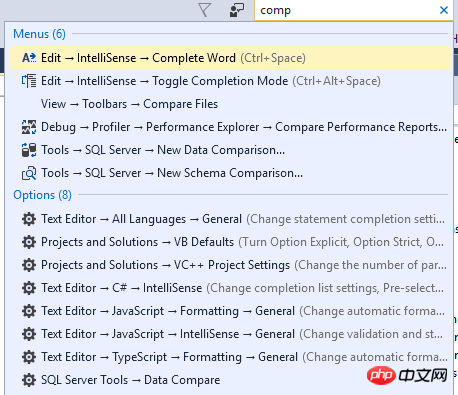
Task: Click the Complete Word icon
Action: (x=29, y=58)
